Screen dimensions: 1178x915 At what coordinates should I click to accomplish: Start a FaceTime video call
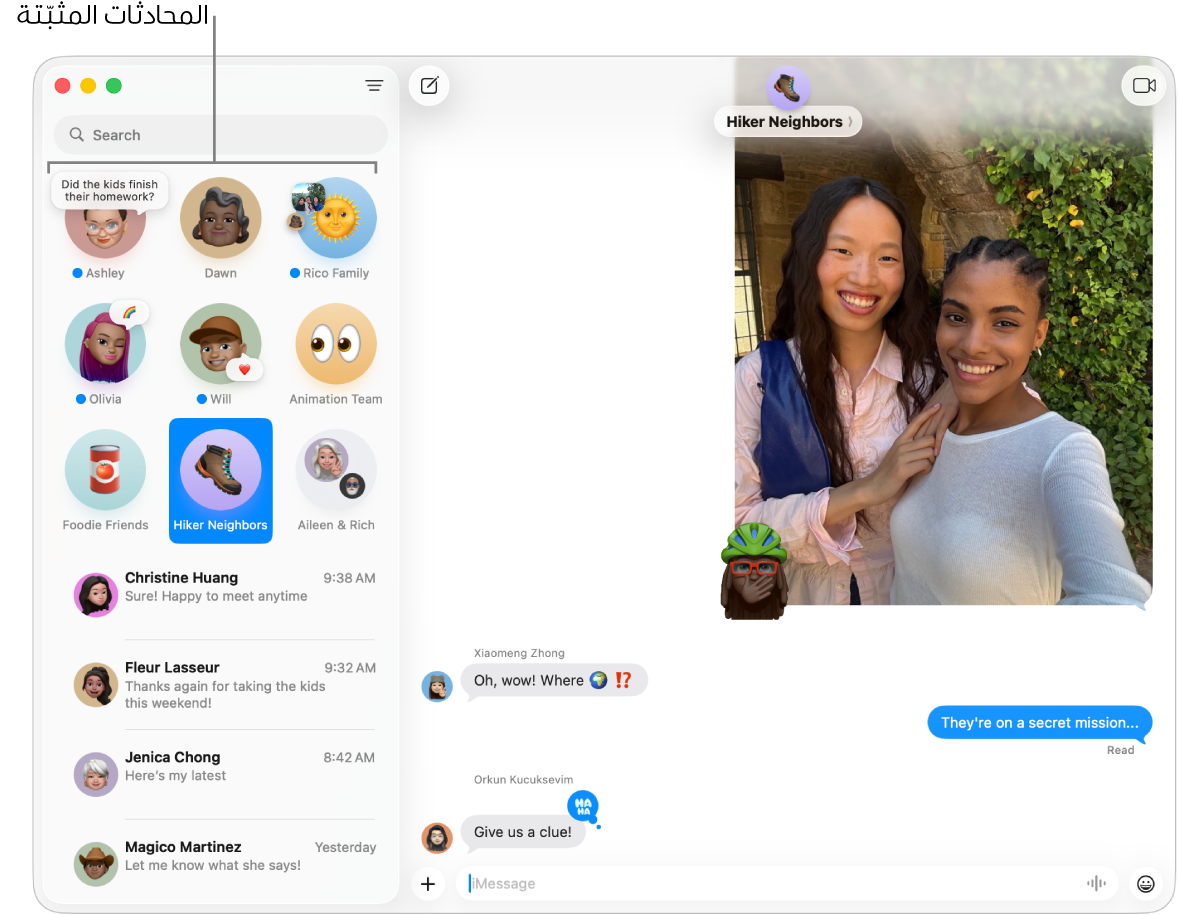(x=1143, y=86)
